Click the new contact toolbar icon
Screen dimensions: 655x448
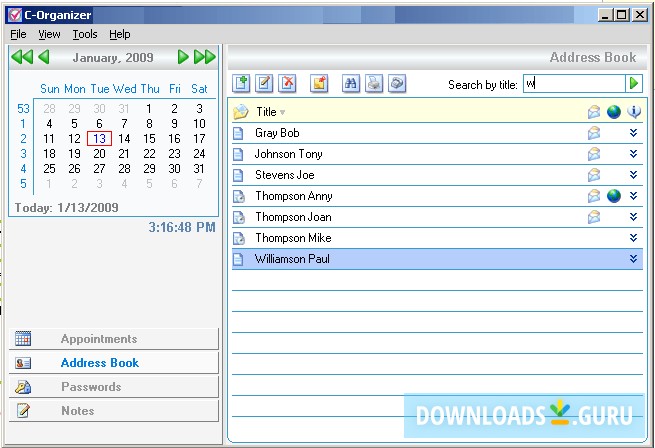[241, 83]
